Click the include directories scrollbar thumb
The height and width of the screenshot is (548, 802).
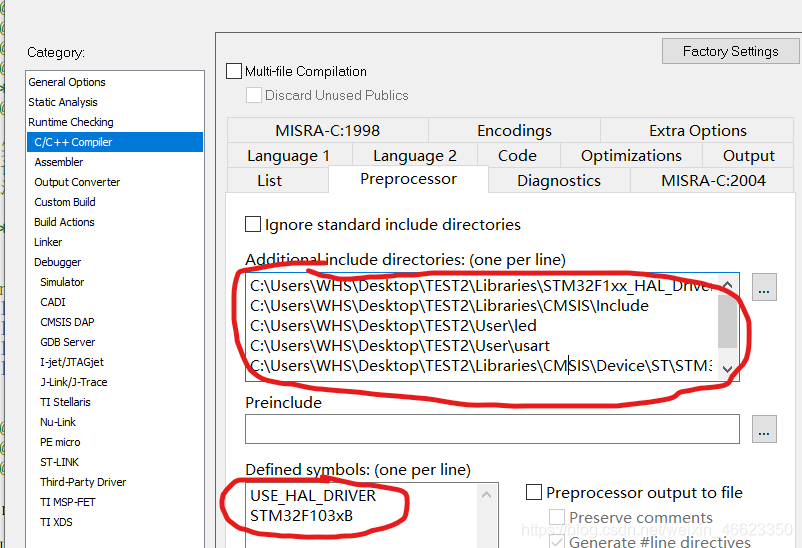[727, 321]
